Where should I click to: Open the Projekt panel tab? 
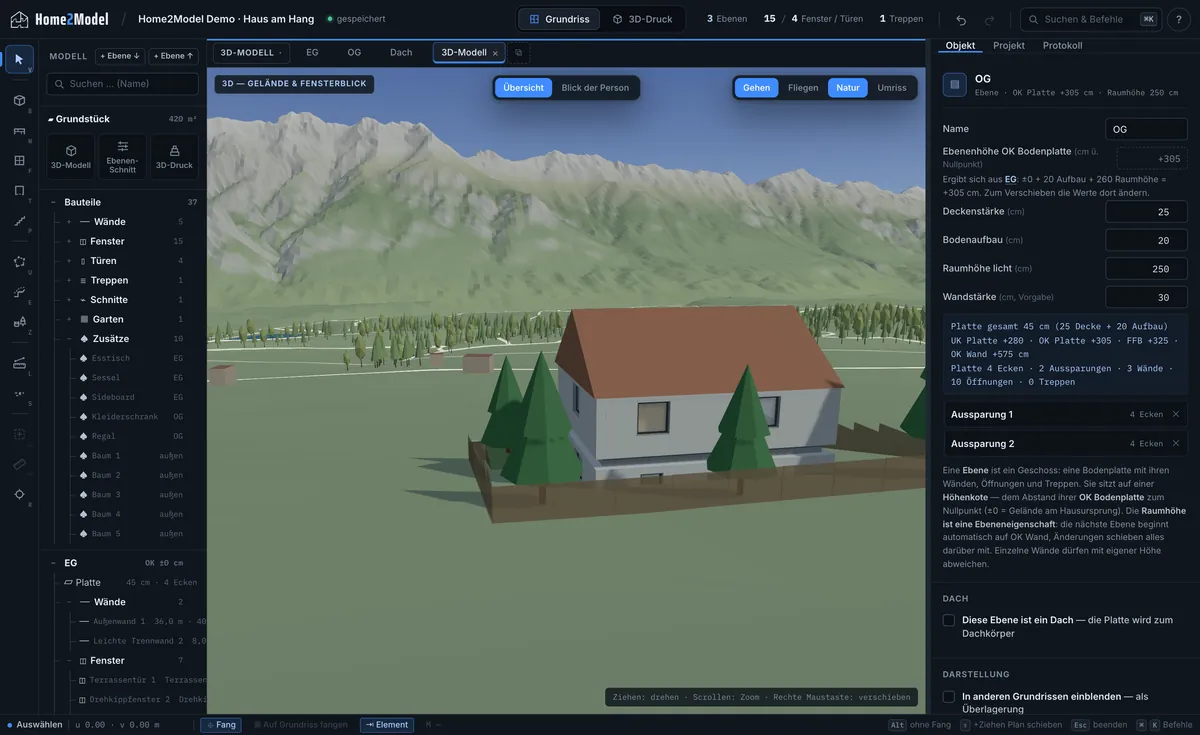tap(1009, 46)
